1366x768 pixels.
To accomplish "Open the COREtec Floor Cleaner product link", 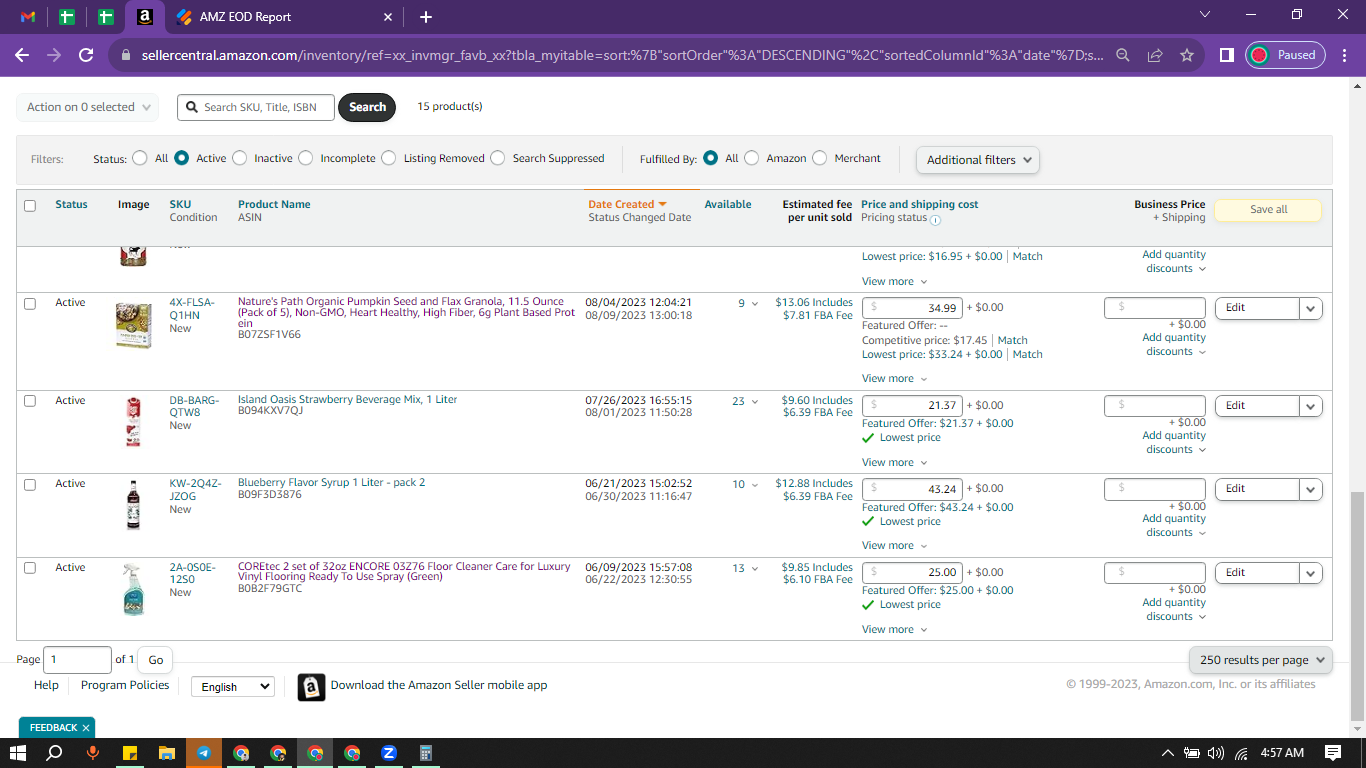I will (x=404, y=571).
